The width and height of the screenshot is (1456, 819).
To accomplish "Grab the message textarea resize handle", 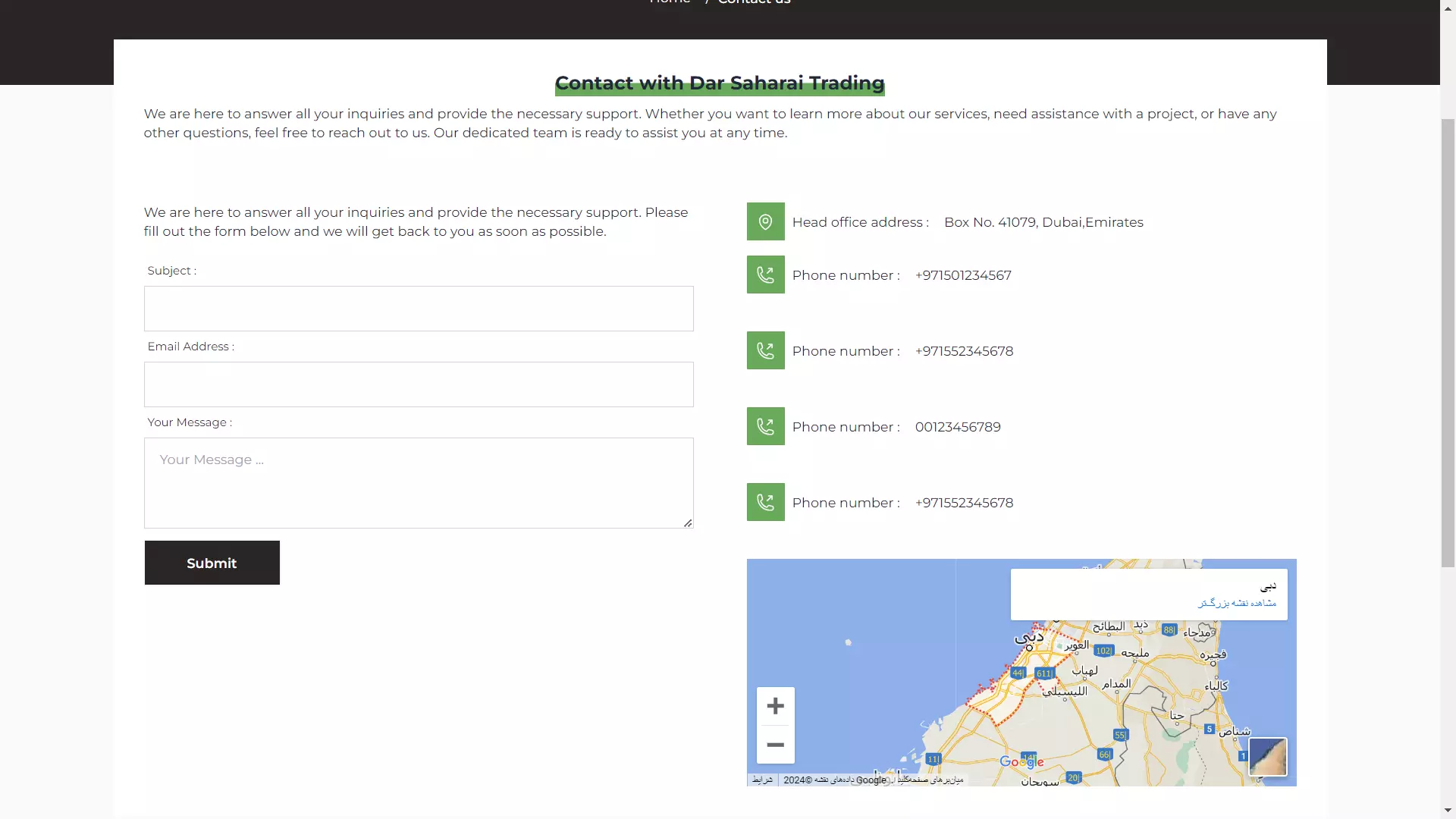I will pyautogui.click(x=688, y=523).
